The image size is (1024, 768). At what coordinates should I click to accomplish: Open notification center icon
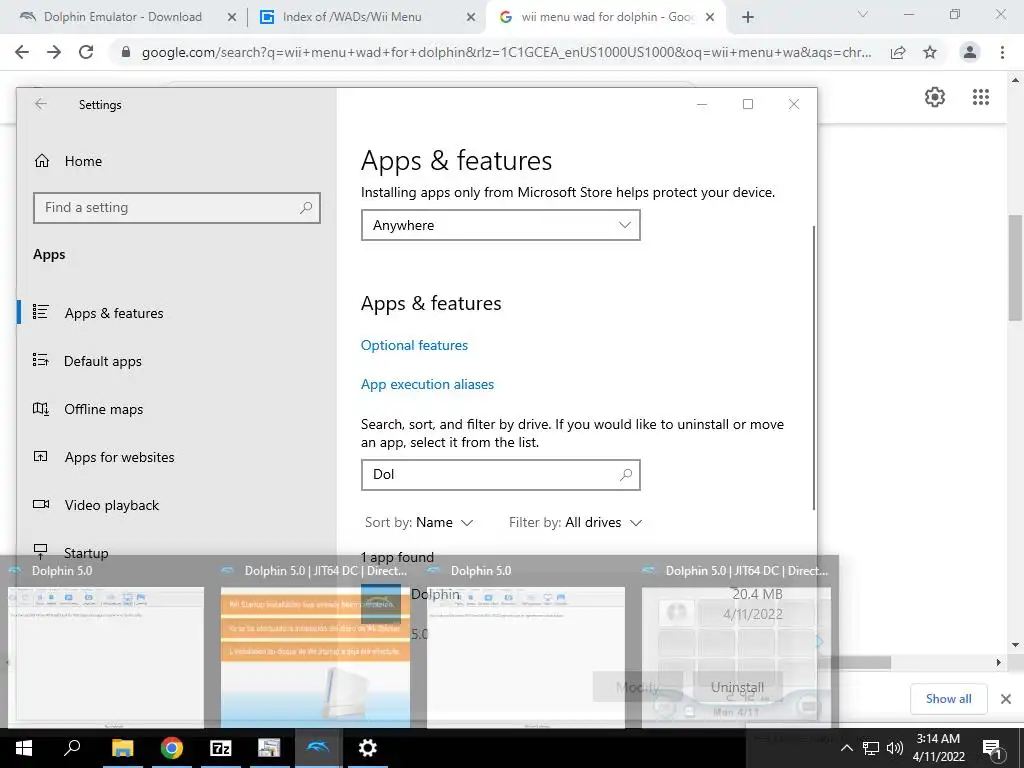992,748
